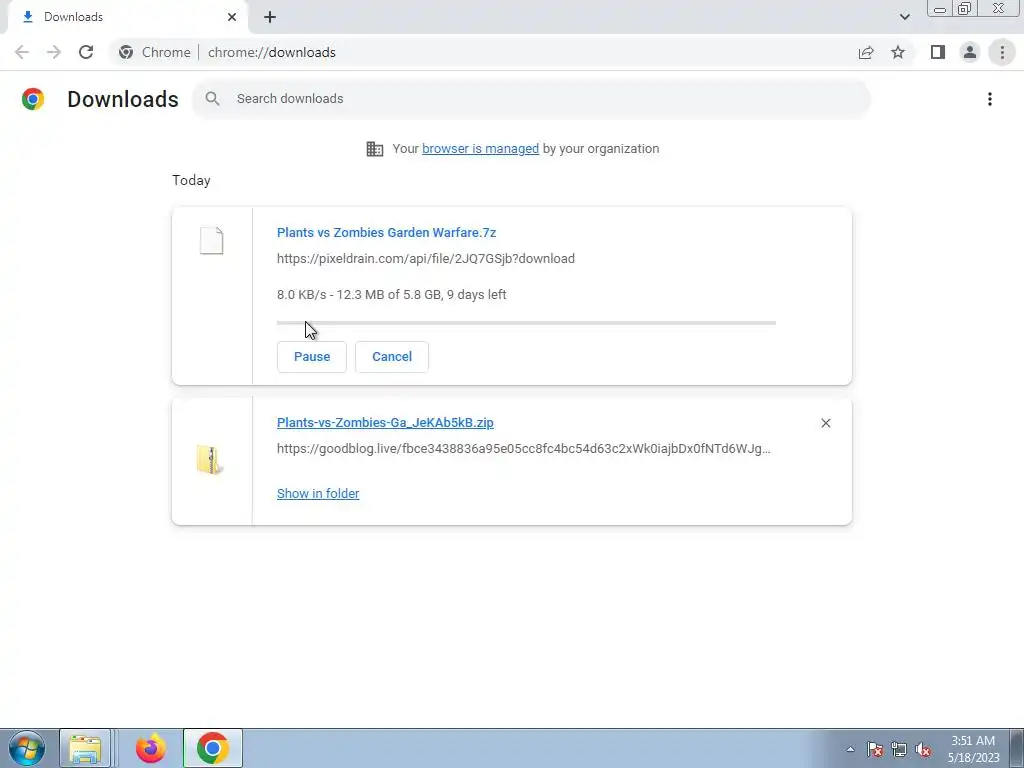Click the Today date heading

191,180
